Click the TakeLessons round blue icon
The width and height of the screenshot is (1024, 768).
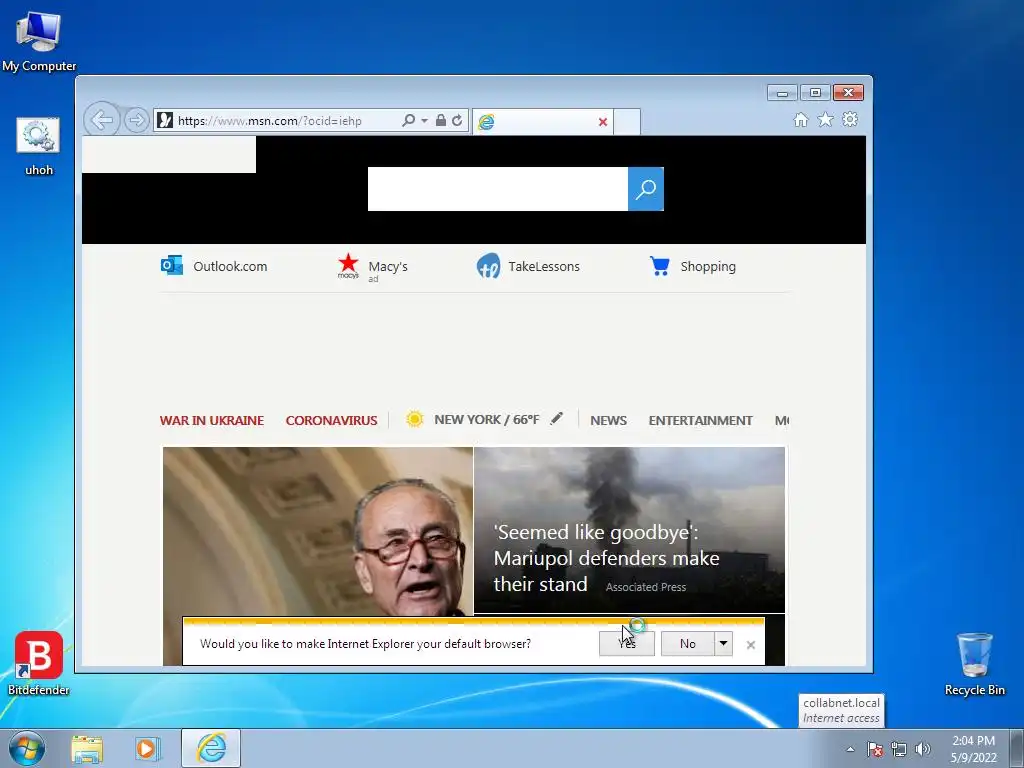488,266
